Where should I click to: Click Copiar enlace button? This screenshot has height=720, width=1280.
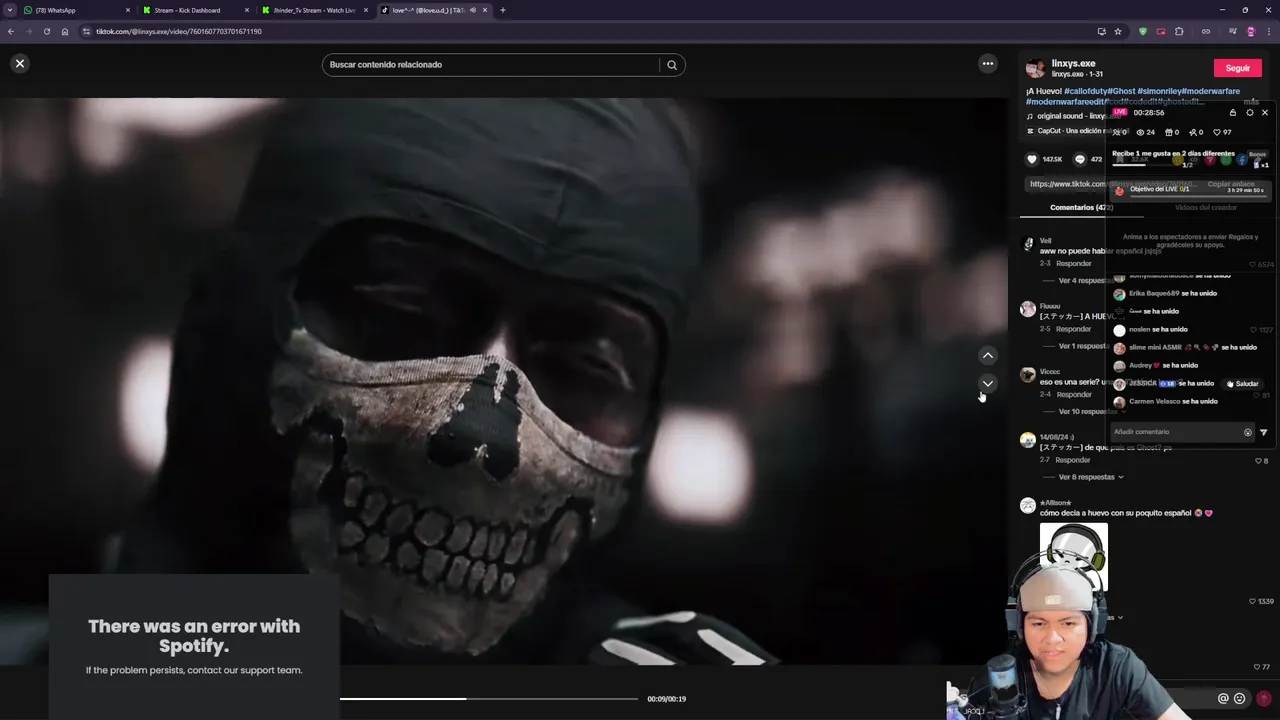(1231, 184)
